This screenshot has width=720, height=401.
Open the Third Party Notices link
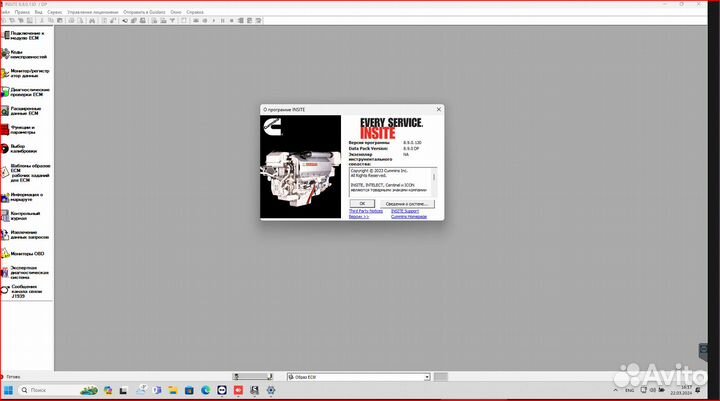point(365,211)
